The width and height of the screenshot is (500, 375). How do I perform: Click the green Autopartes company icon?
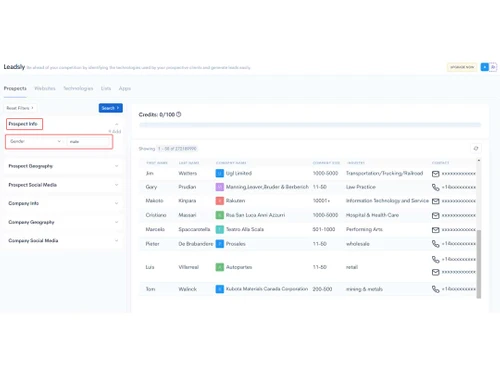(x=220, y=267)
